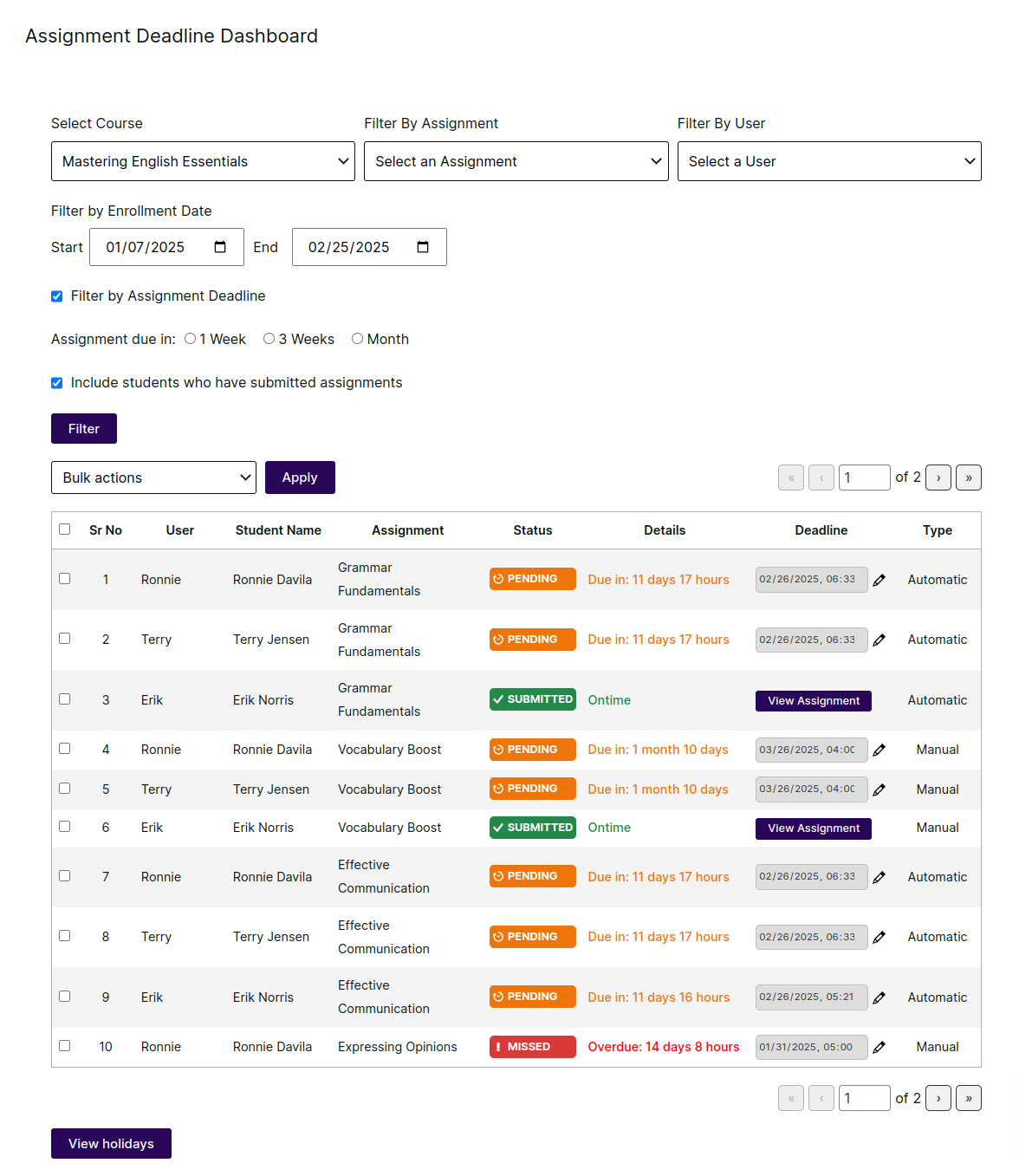The image size is (1019, 1176).
Task: Uncheck Filter by Assignment Deadline checkbox
Action: pos(57,296)
